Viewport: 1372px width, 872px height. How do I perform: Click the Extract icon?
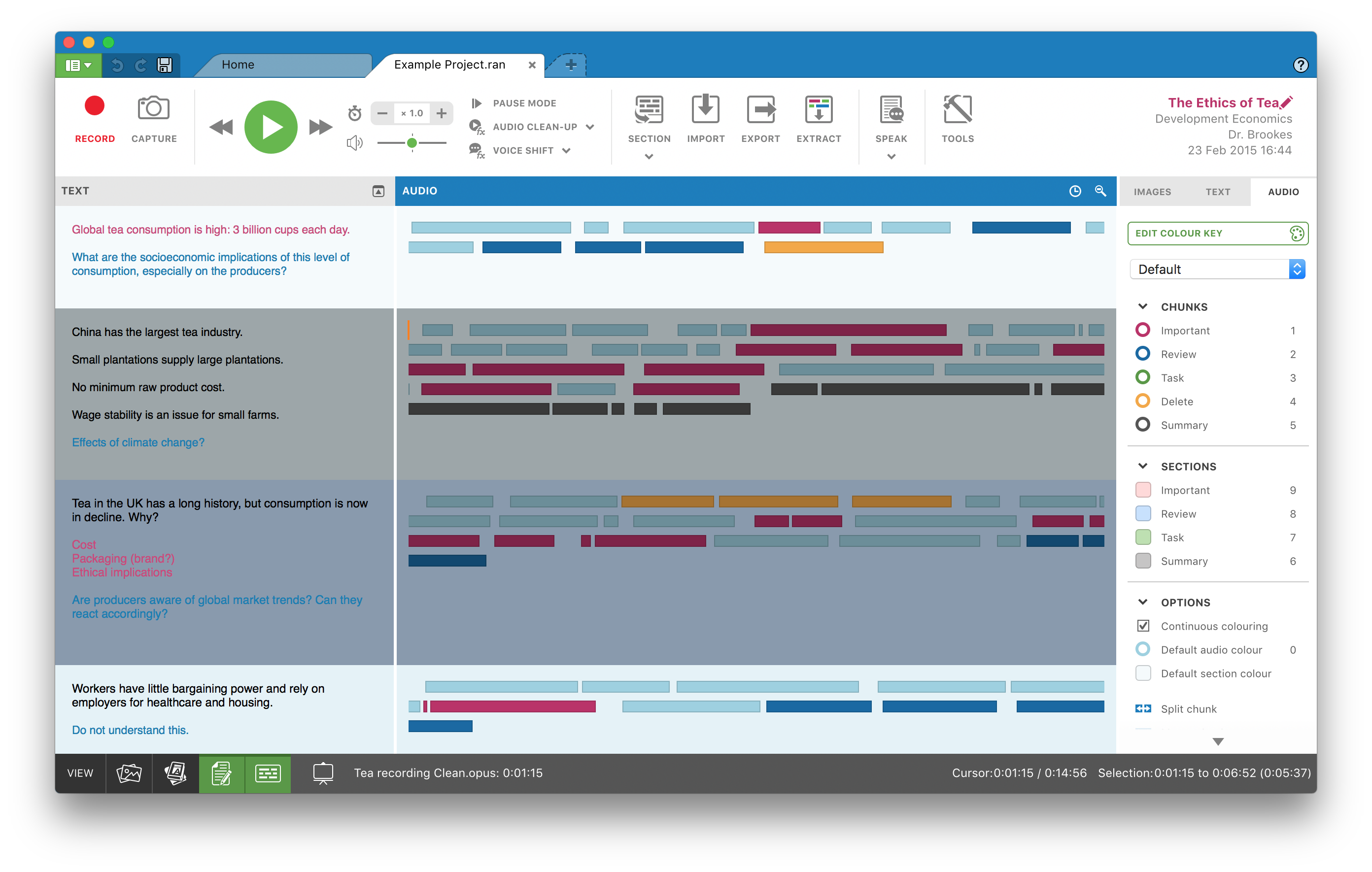tap(818, 109)
